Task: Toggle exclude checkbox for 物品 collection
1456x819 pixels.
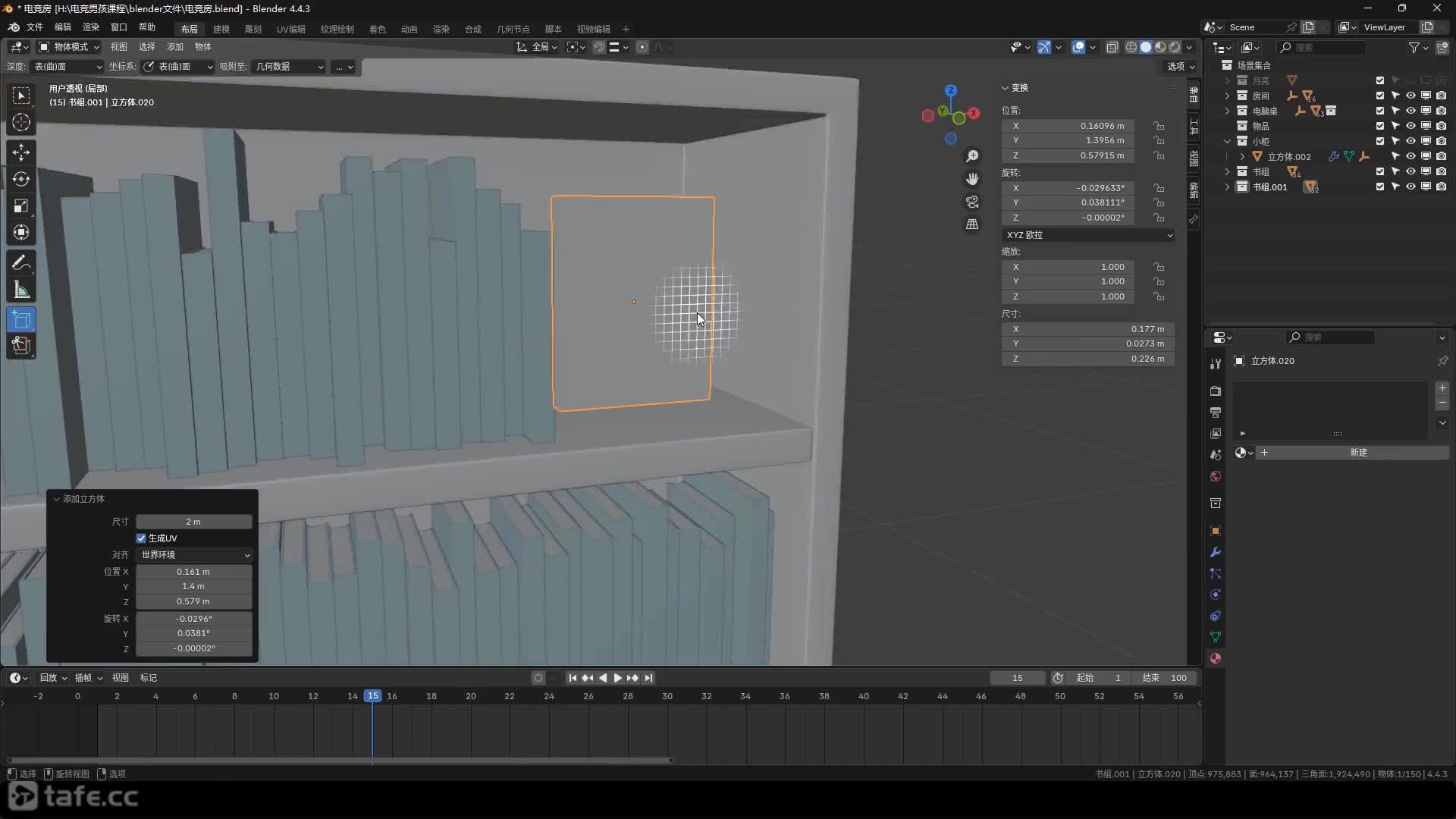Action: [1380, 126]
